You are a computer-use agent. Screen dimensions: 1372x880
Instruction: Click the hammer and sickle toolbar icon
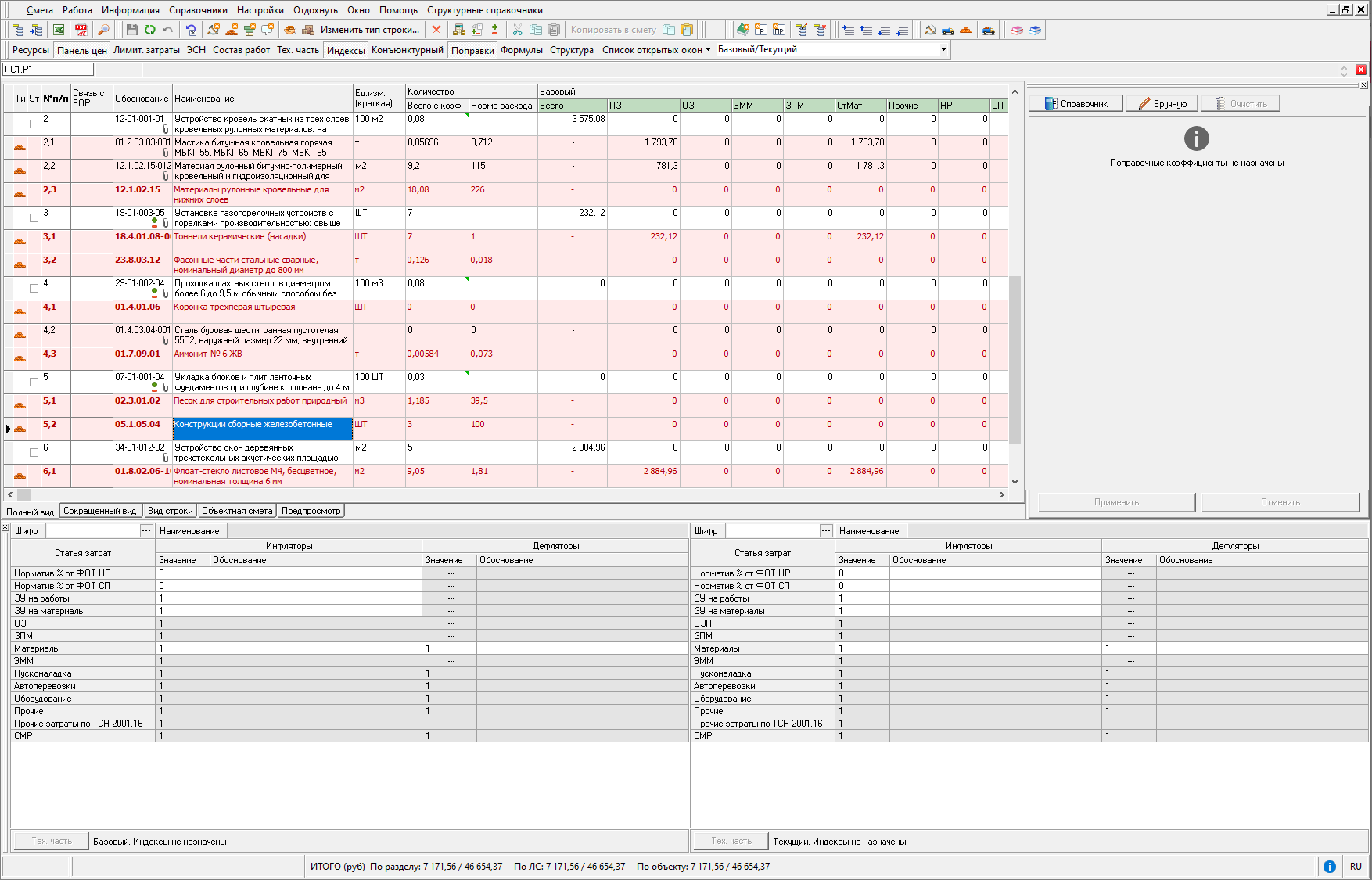(x=929, y=30)
